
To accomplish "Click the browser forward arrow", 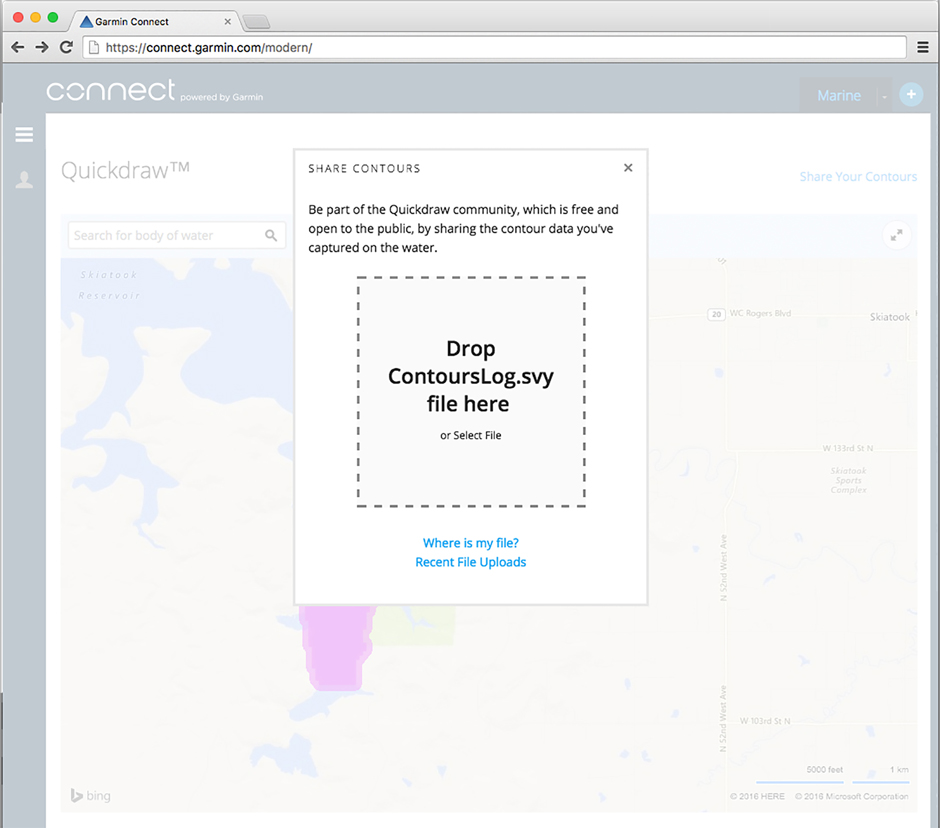I will pos(42,47).
